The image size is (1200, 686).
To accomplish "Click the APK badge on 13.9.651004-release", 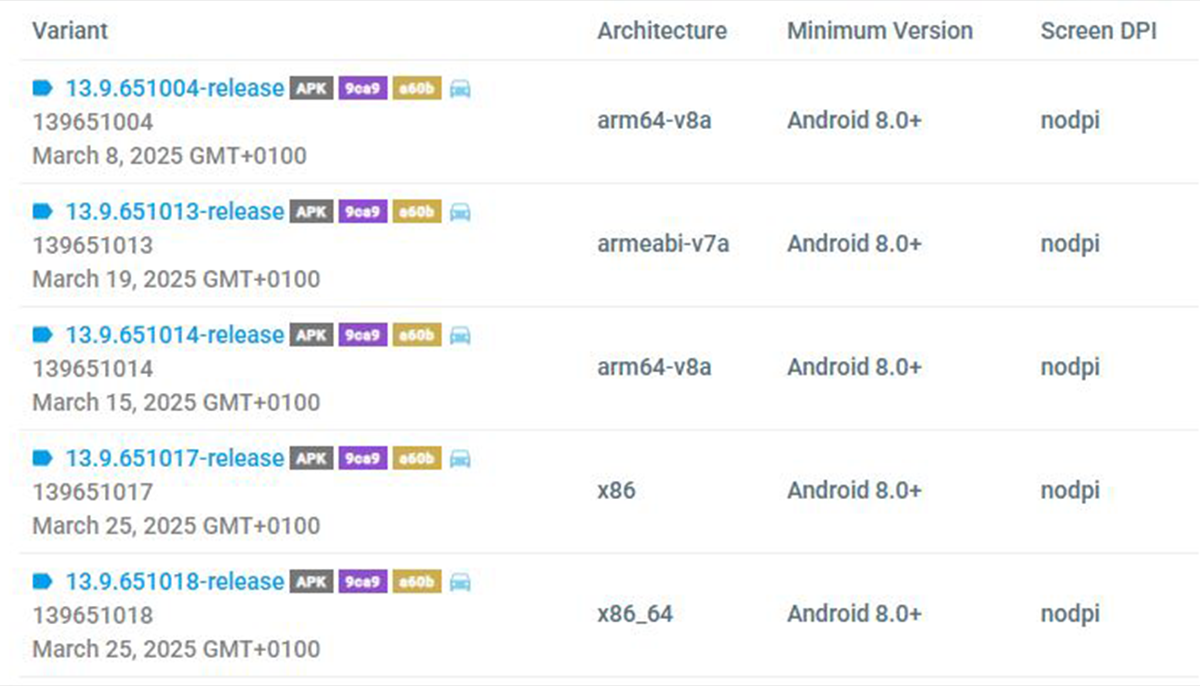I will click(x=312, y=89).
